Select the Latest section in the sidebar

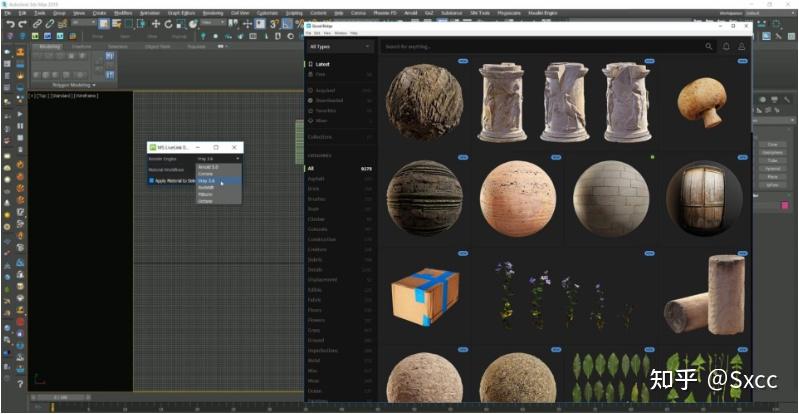[322, 65]
